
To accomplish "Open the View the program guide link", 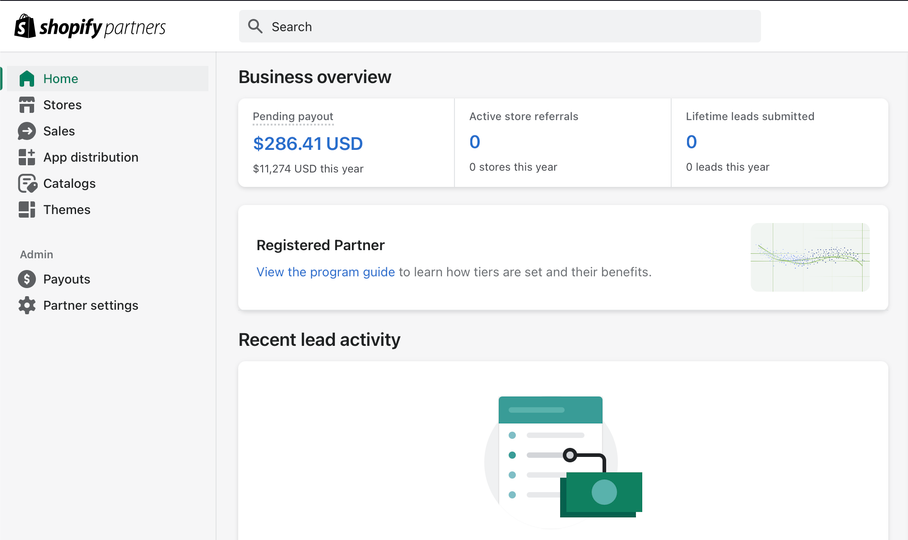I will pyautogui.click(x=325, y=272).
